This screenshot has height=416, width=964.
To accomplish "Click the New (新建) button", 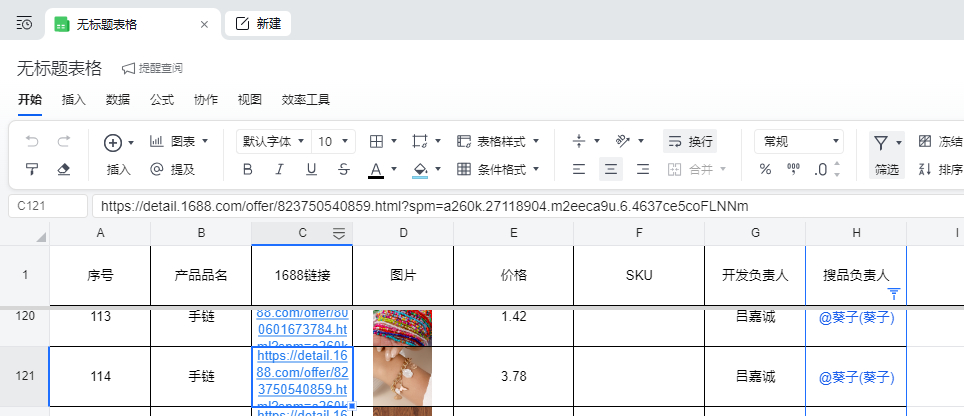I will [x=258, y=23].
